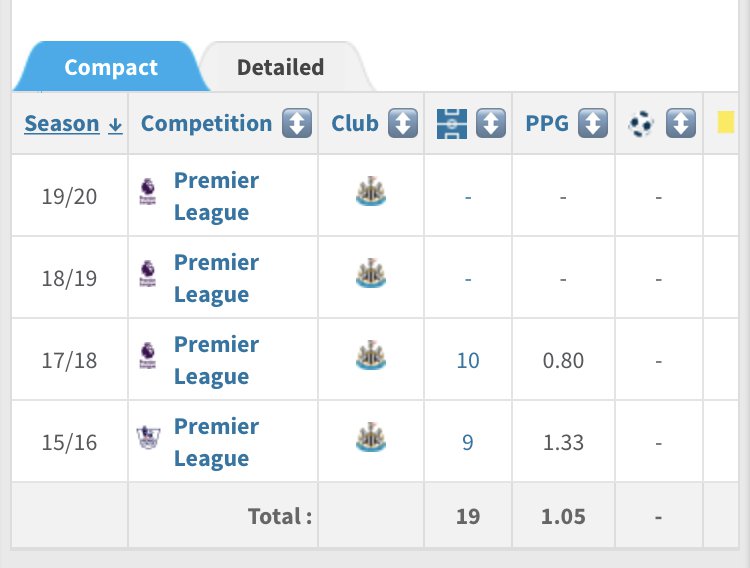Screen dimensions: 750x568
Task: Sort by goals column arrows
Action: [681, 124]
